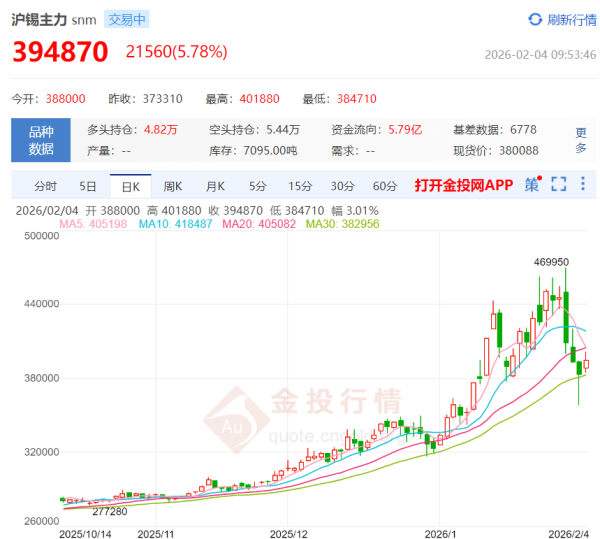Switch to the 5分 interval tab
The width and height of the screenshot is (600, 539).
click(x=258, y=186)
